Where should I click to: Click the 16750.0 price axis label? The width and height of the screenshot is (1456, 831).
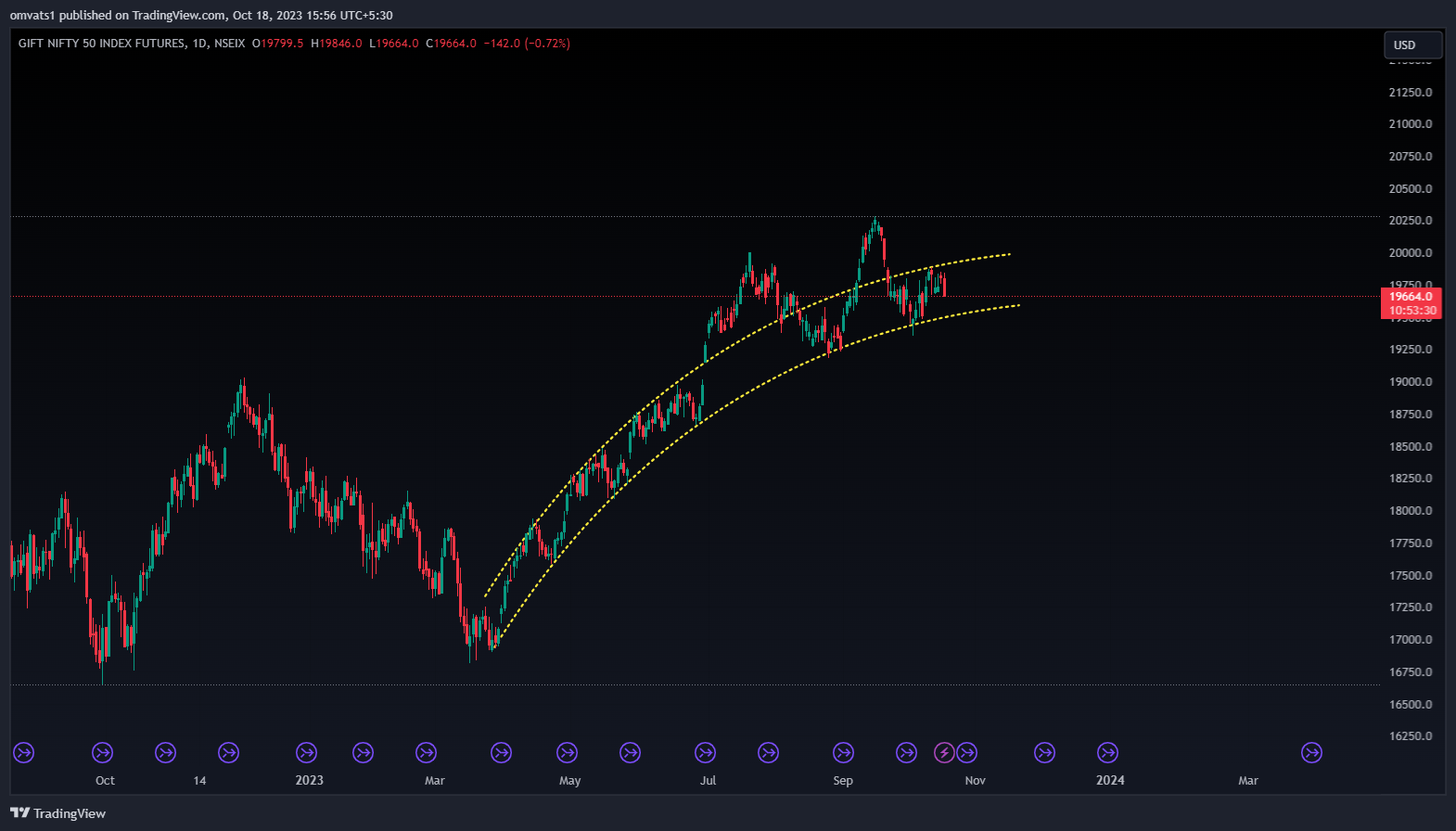coord(1410,672)
